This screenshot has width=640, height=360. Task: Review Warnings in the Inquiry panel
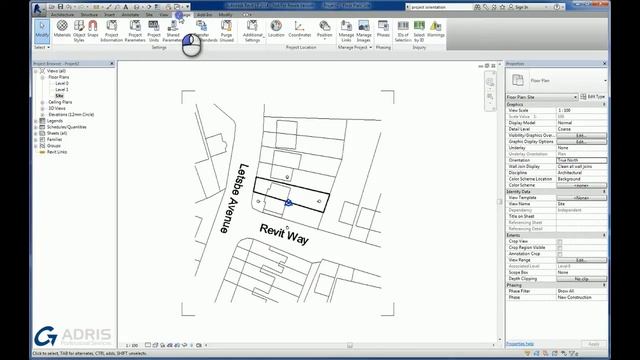(436, 29)
